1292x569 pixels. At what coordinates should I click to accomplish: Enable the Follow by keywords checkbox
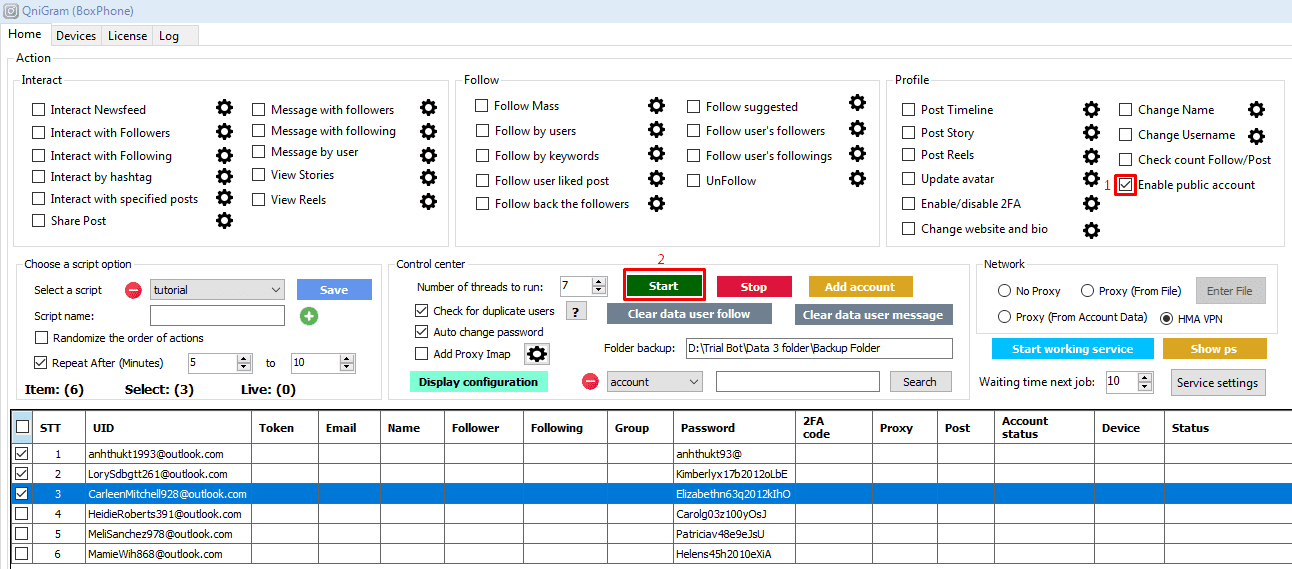(482, 156)
